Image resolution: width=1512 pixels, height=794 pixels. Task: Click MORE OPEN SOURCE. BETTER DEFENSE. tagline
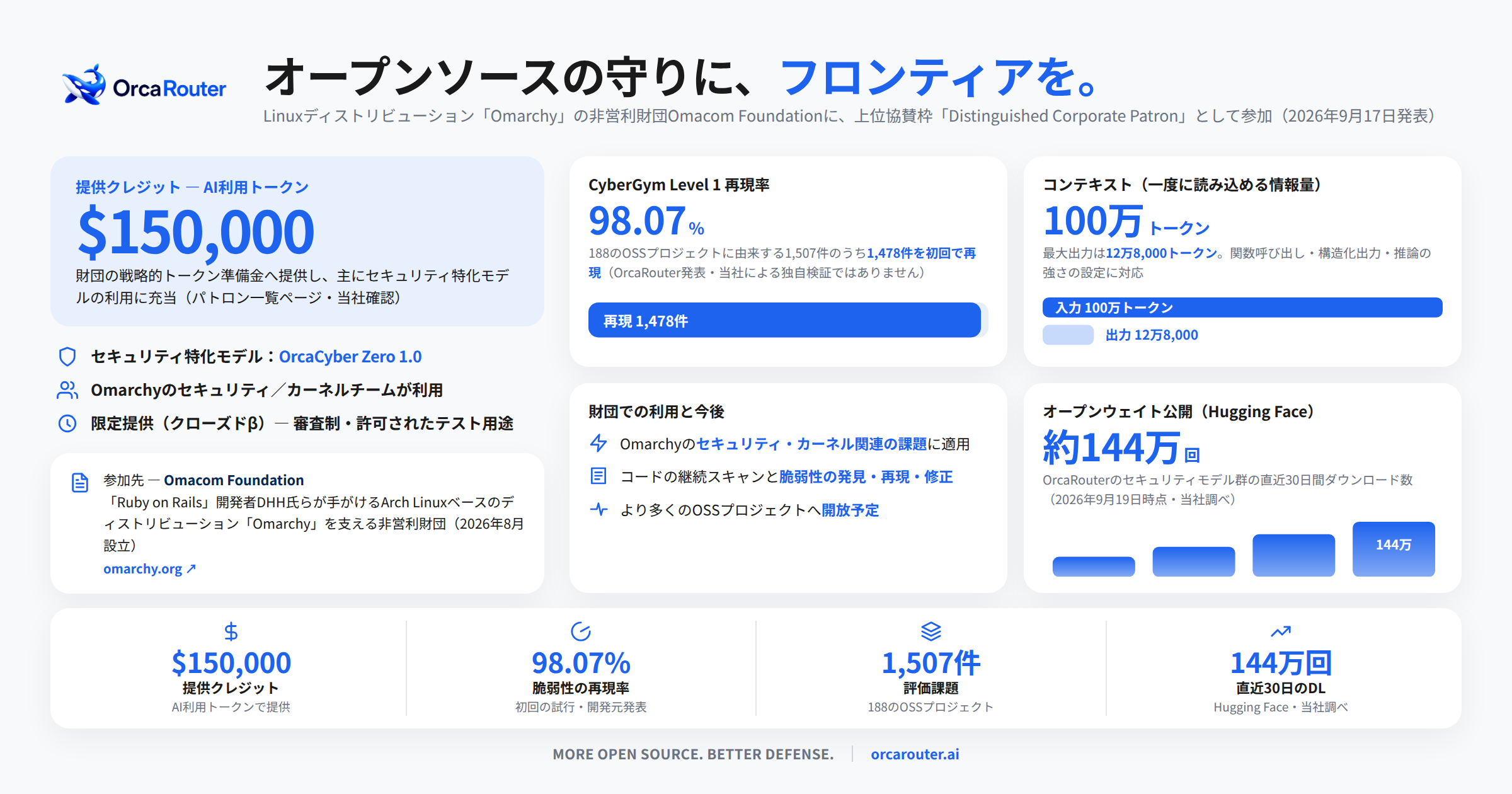pos(693,754)
